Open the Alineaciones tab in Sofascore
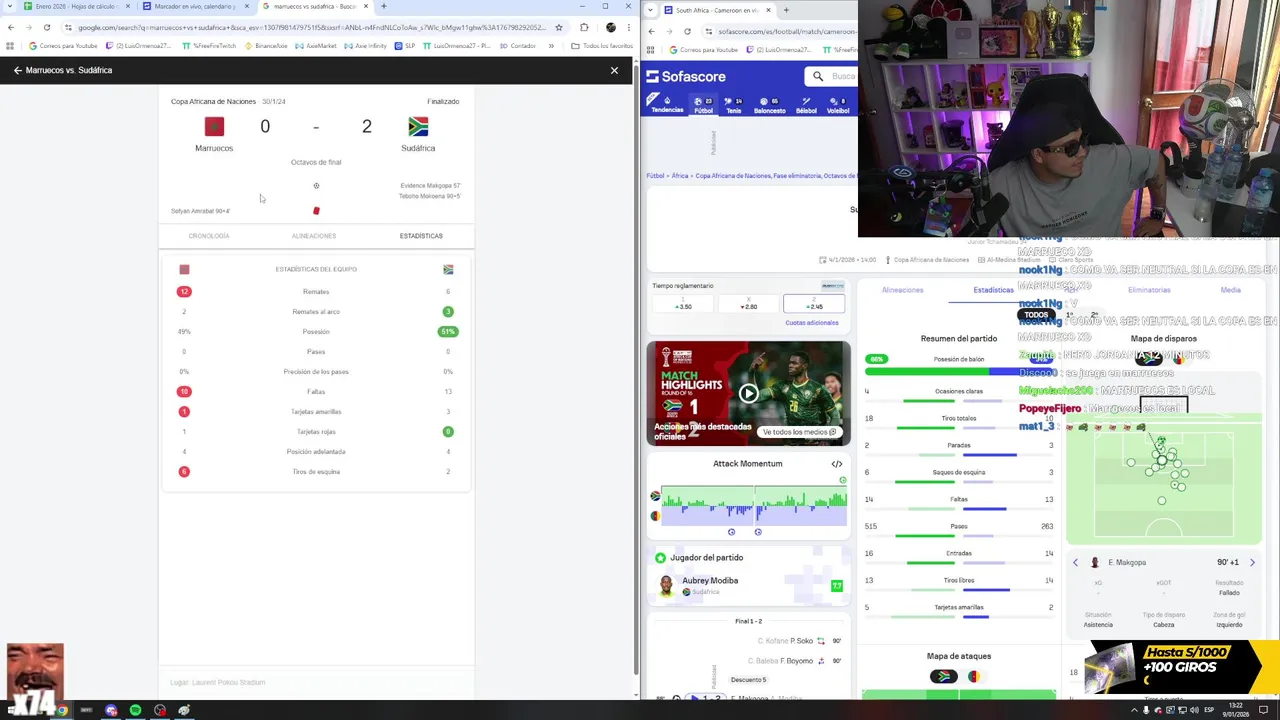The image size is (1280, 720). coord(903,290)
